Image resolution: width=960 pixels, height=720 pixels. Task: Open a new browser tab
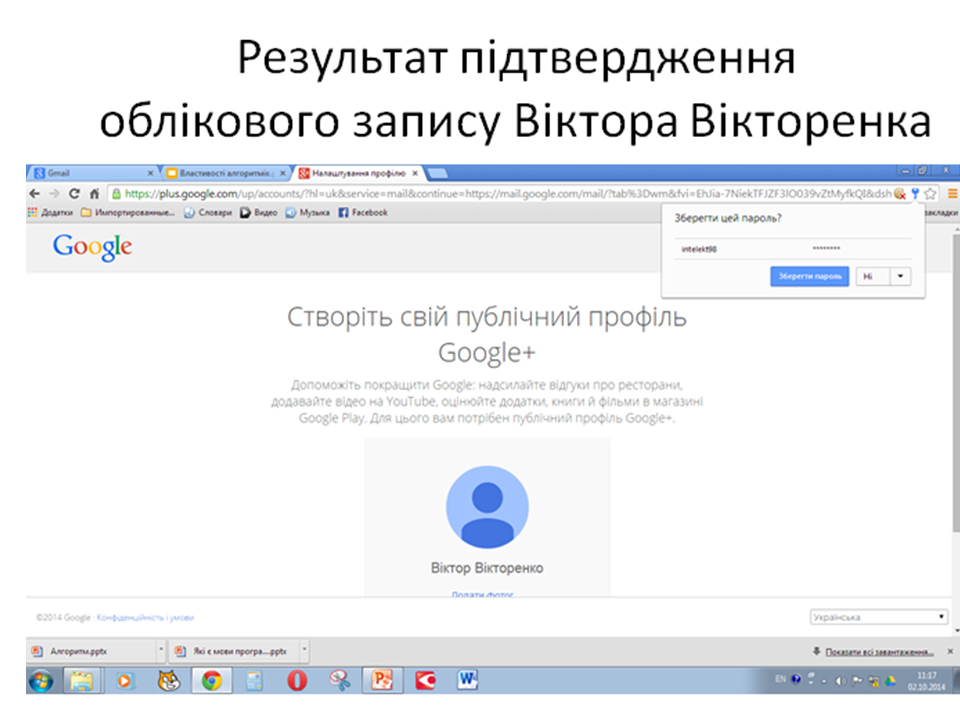[437, 174]
